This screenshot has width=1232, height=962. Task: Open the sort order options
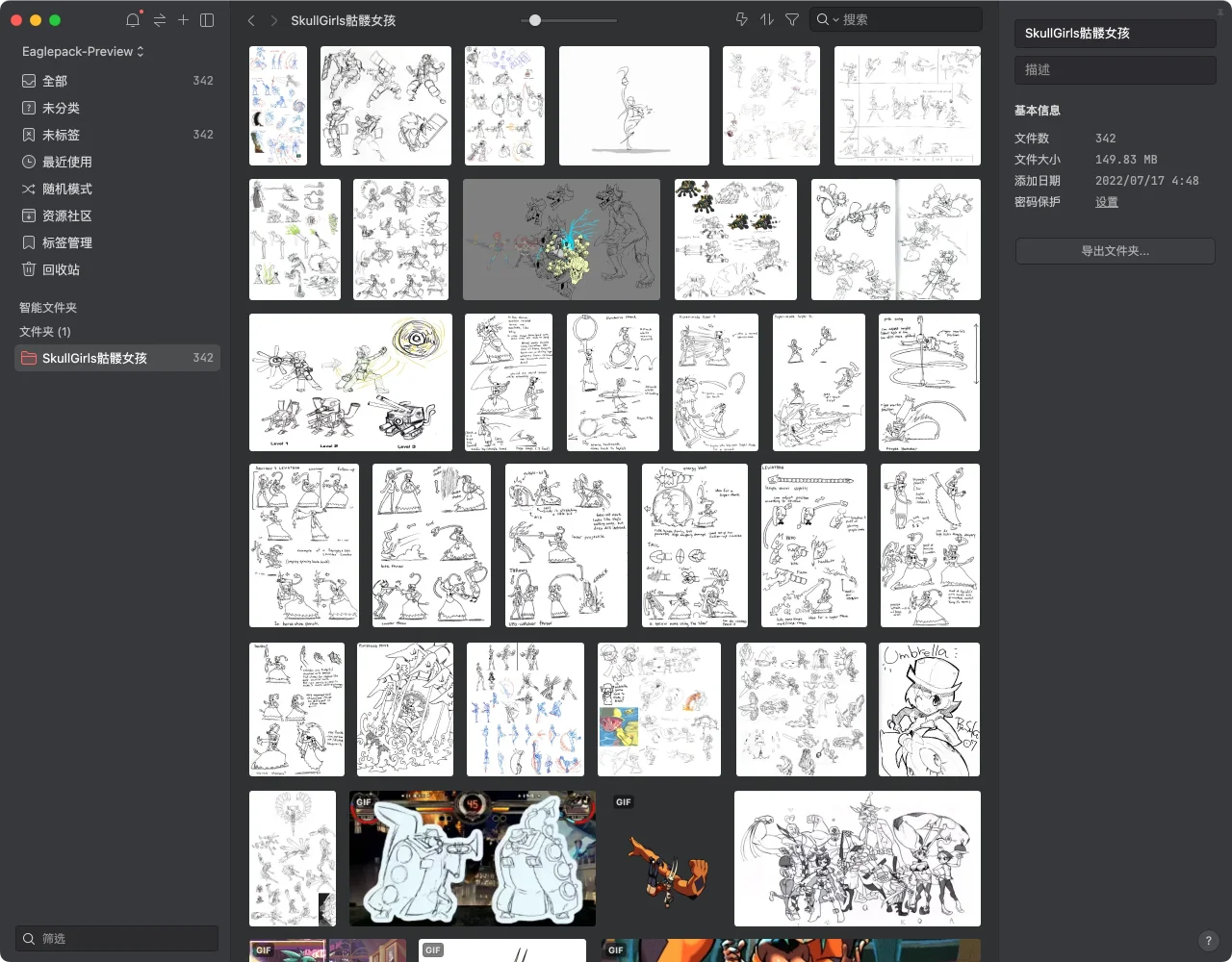point(767,19)
